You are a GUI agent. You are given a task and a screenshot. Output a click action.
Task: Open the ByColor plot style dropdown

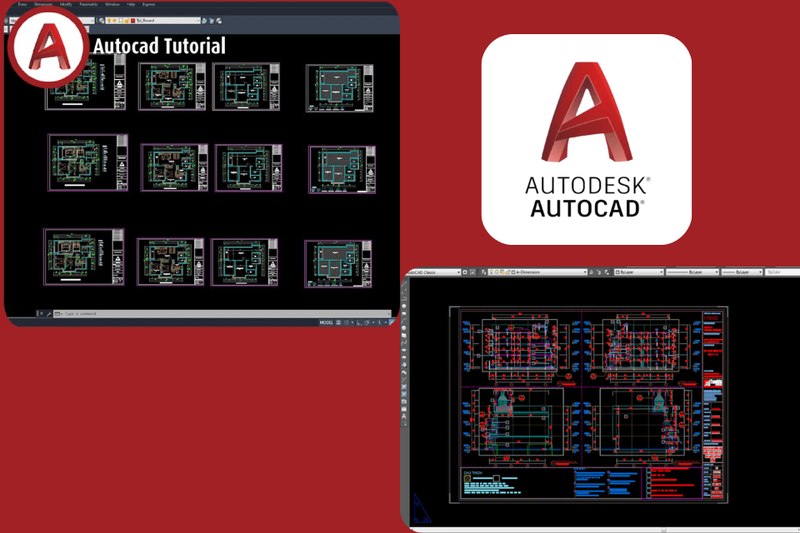[x=782, y=272]
